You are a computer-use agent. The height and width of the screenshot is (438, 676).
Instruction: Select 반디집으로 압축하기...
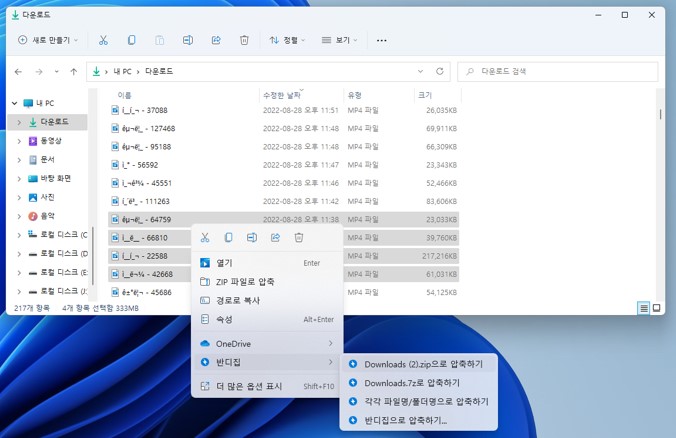[419, 420]
